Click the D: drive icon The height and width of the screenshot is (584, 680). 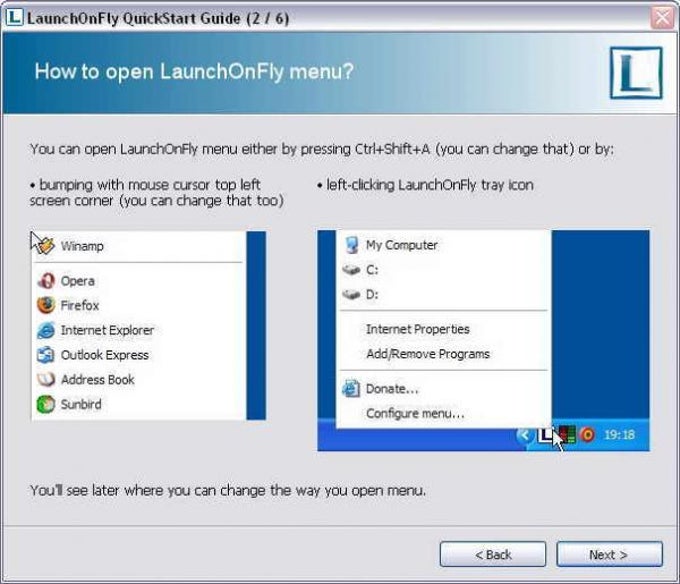click(351, 294)
